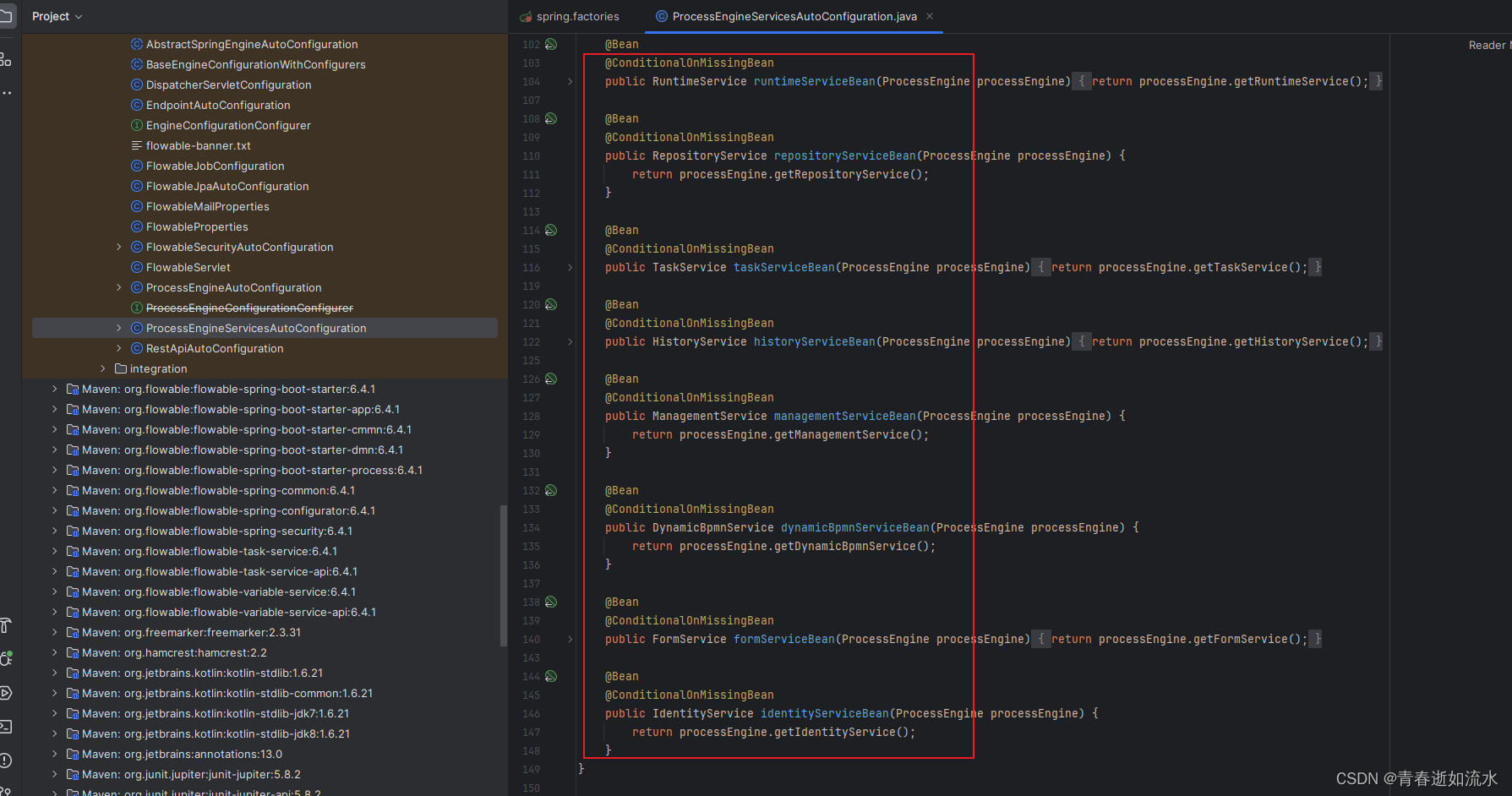
Task: Select Maven flowable-spring-security:6.4.1 entry
Action: pos(217,531)
